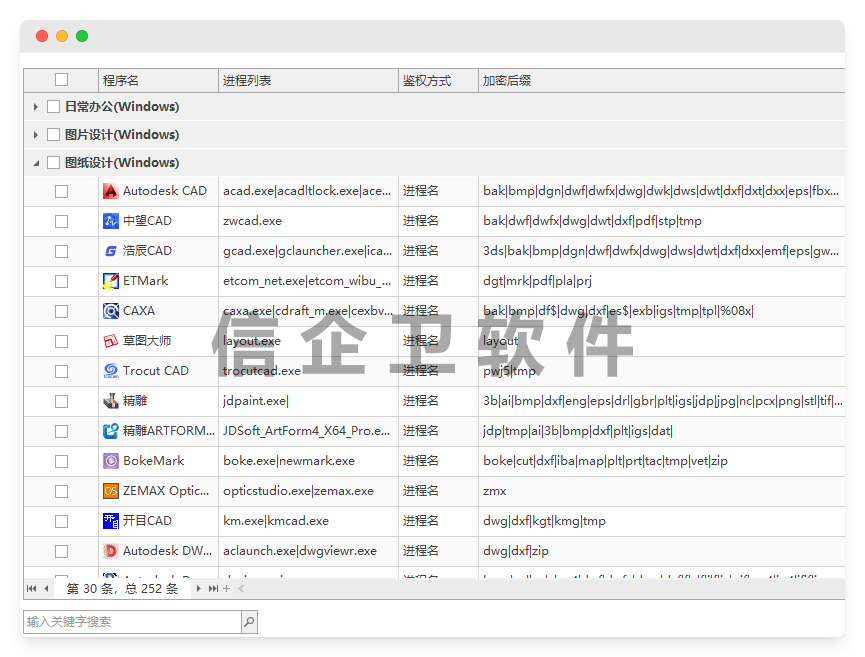Click the Trocut CAD application icon
Image resolution: width=865 pixels, height=657 pixels.
tap(110, 370)
